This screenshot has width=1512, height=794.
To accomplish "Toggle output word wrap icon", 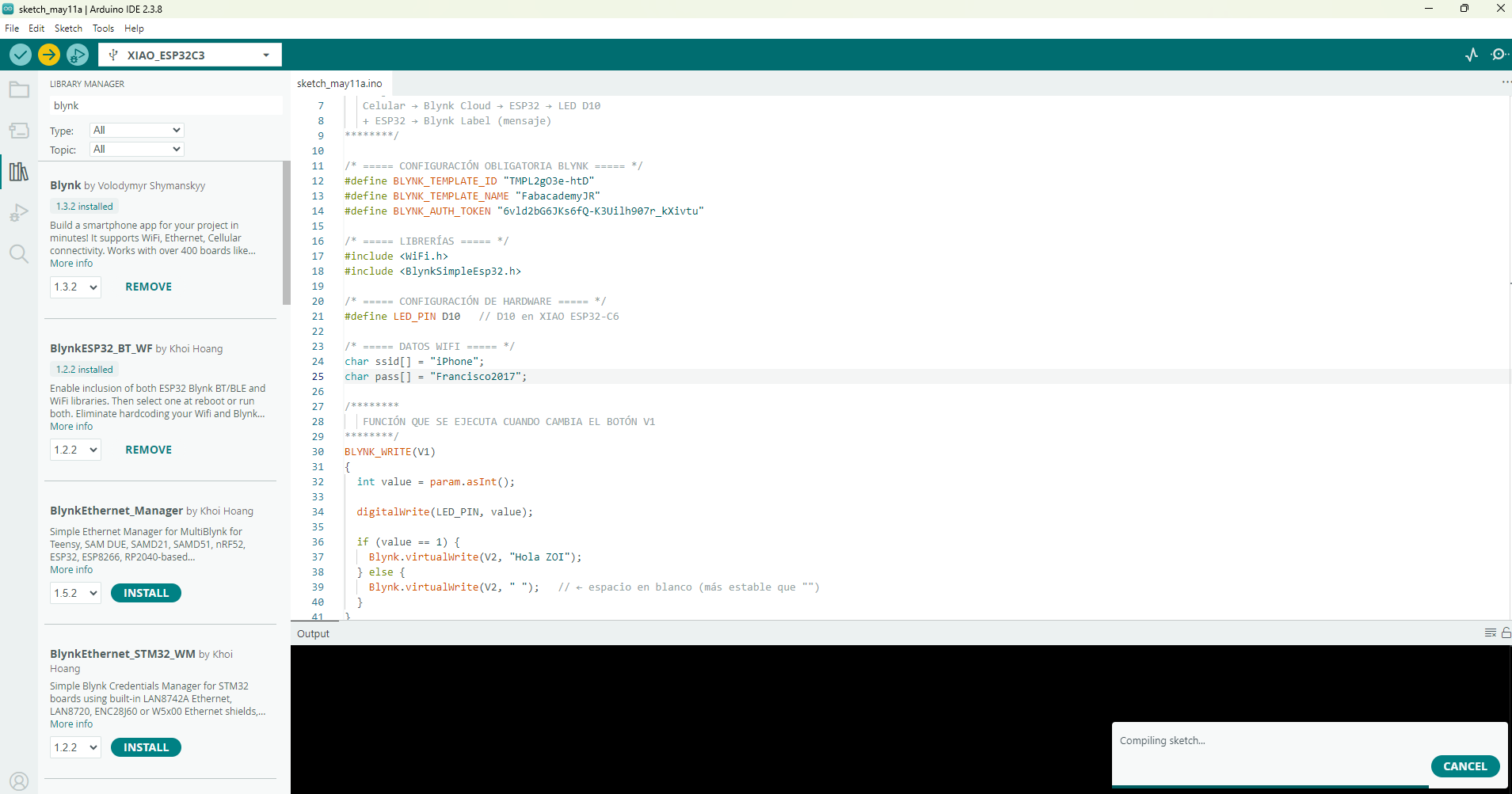I will pyautogui.click(x=1490, y=633).
